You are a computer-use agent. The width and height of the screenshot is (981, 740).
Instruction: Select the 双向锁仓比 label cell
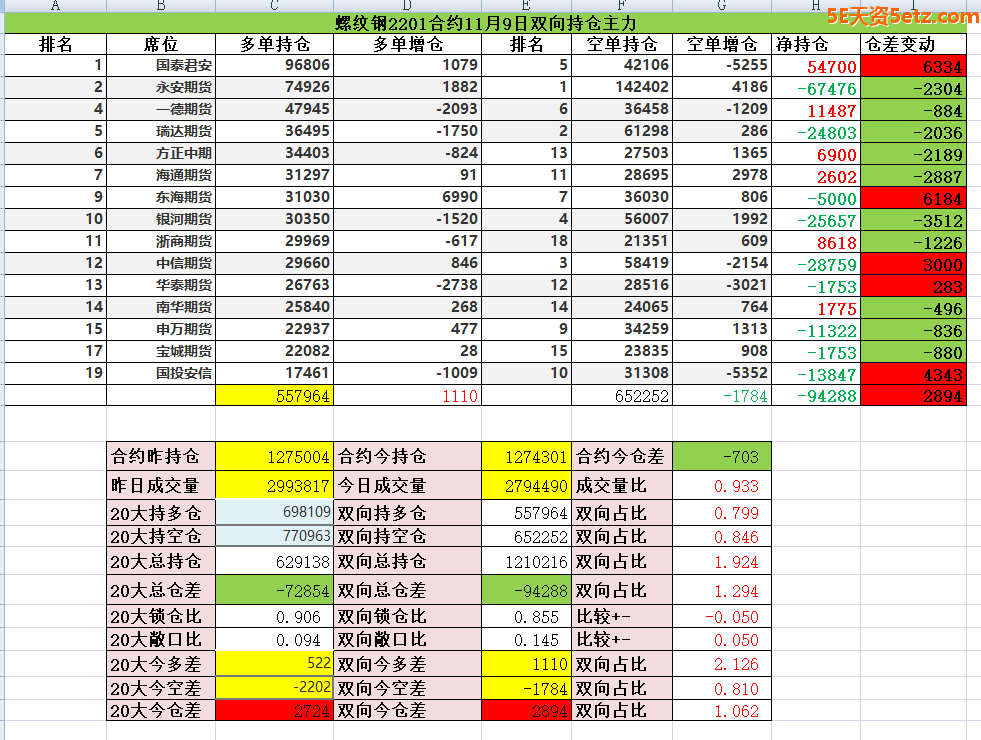[x=407, y=617]
